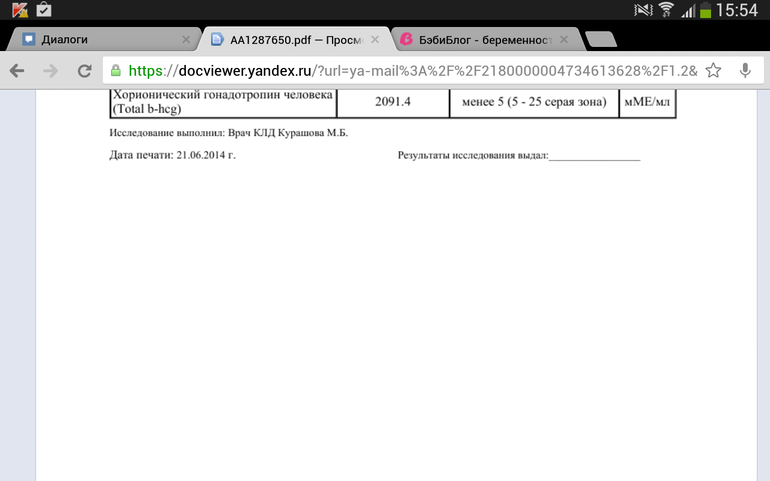Image resolution: width=770 pixels, height=481 pixels.
Task: Close the AA1287650.pdf tab
Action: 375,40
